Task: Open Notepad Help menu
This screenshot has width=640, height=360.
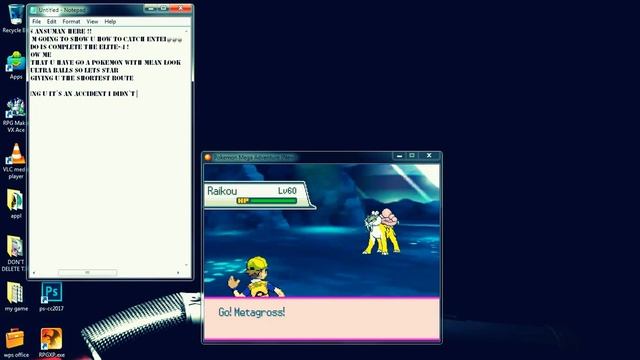Action: click(110, 21)
